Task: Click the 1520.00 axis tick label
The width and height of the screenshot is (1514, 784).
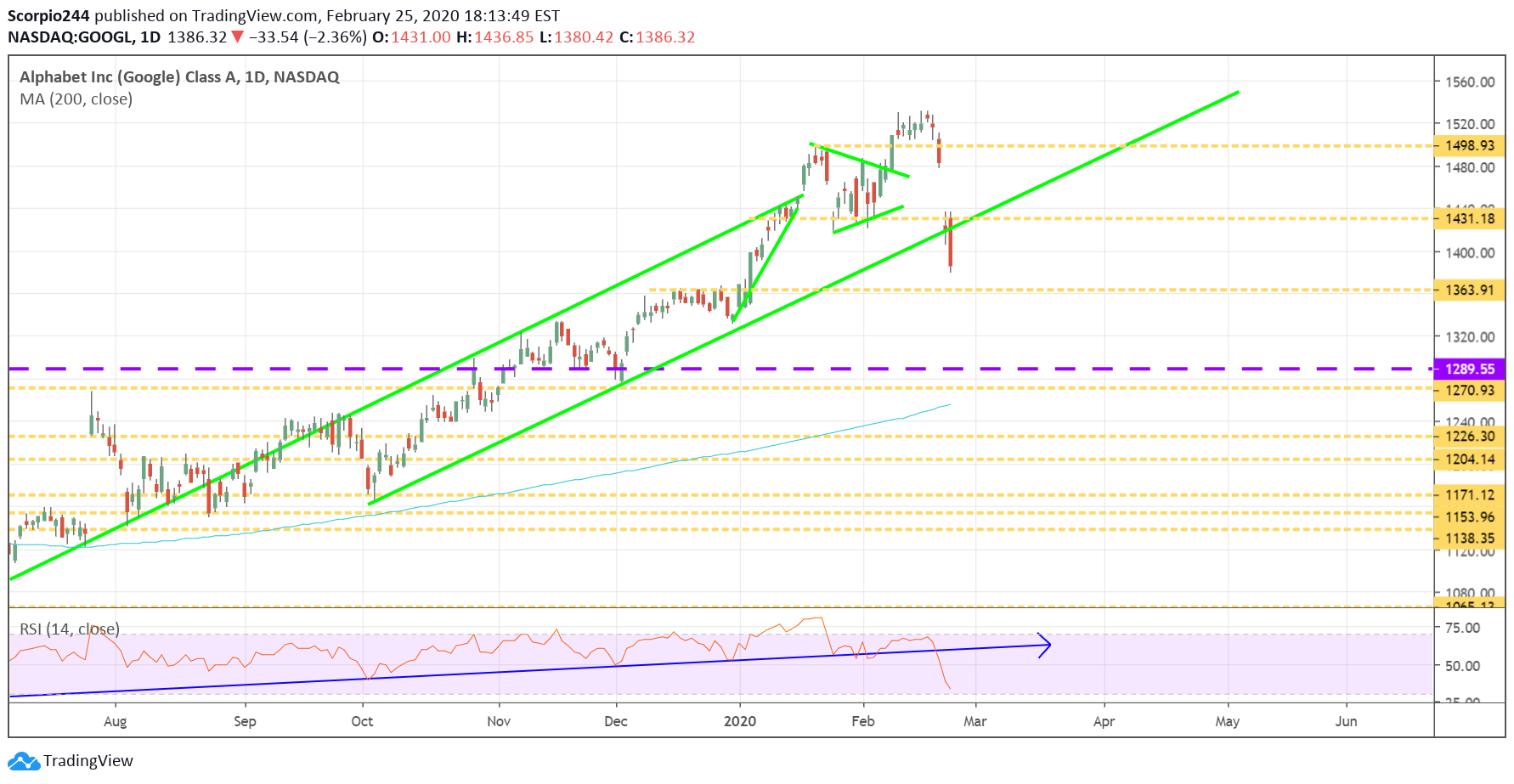Action: (x=1470, y=124)
